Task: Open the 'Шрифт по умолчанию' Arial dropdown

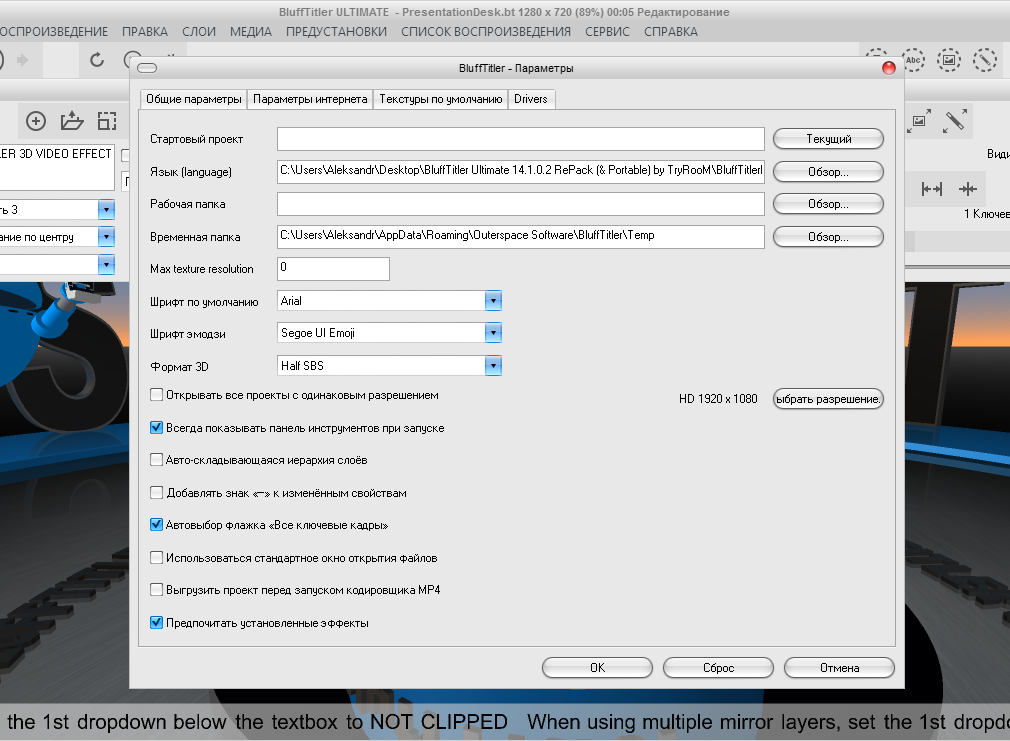Action: tap(493, 301)
